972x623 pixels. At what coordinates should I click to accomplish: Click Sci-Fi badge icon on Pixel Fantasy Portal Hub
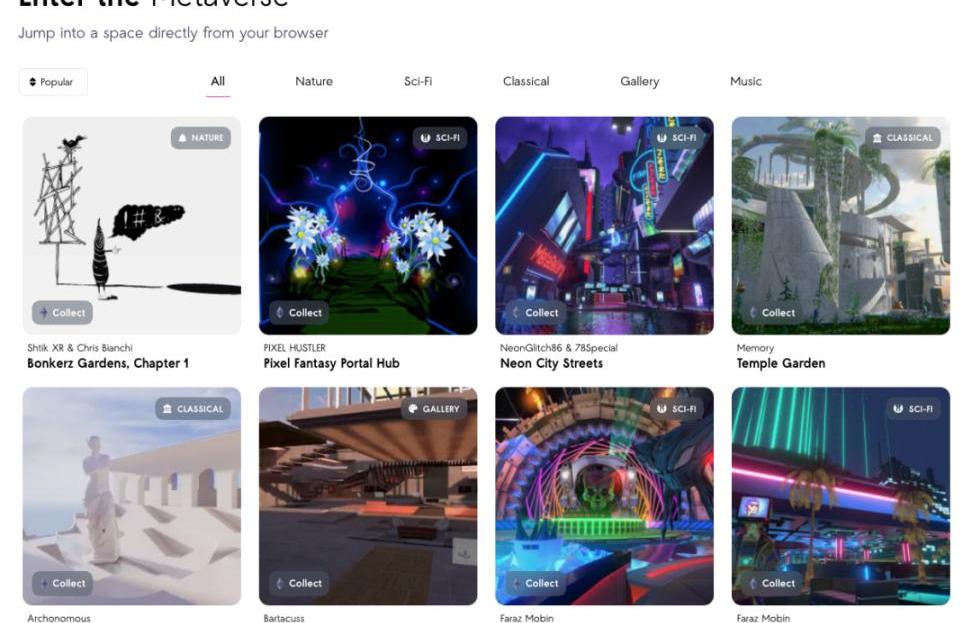[x=425, y=138]
